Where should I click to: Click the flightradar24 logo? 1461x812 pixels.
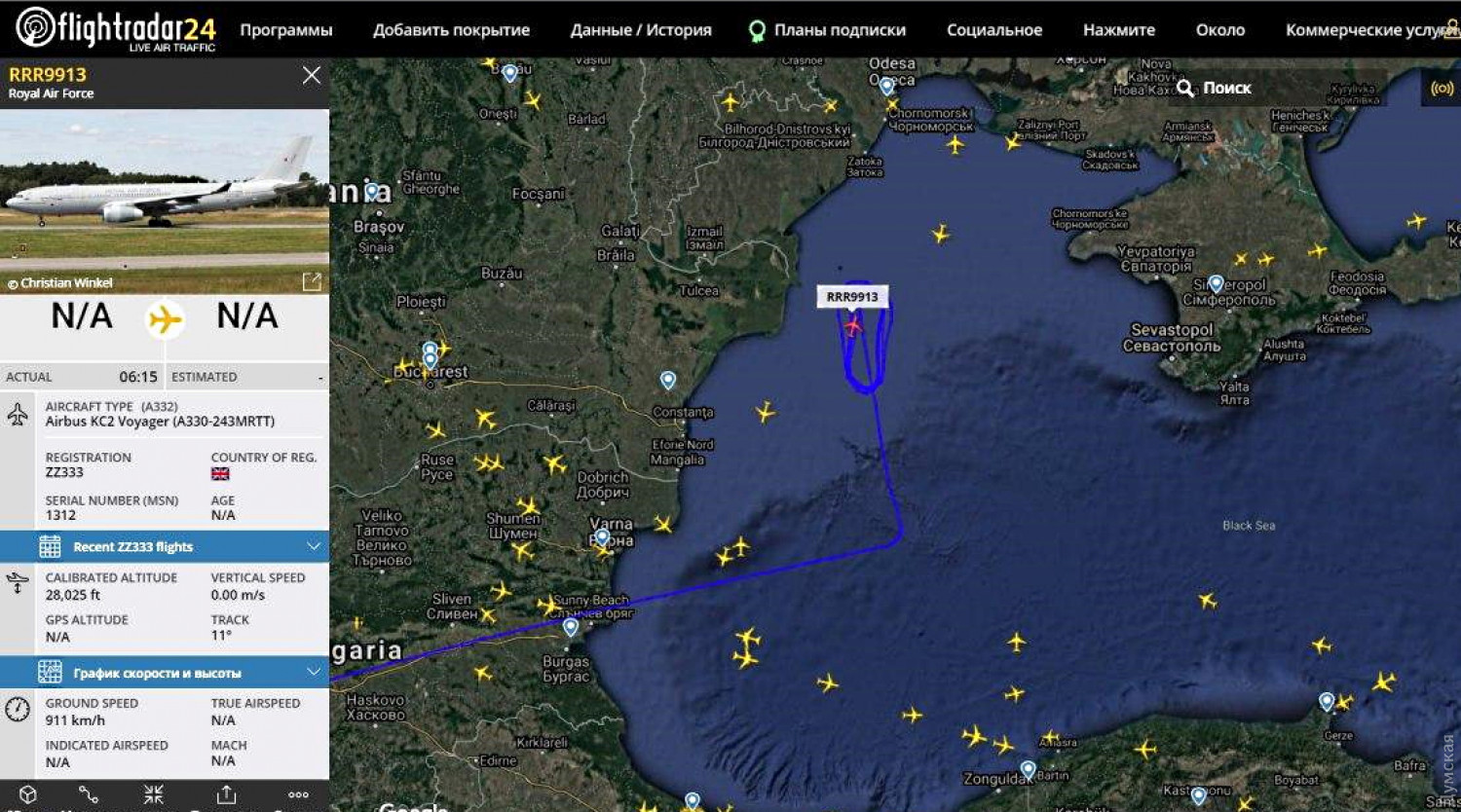116,29
